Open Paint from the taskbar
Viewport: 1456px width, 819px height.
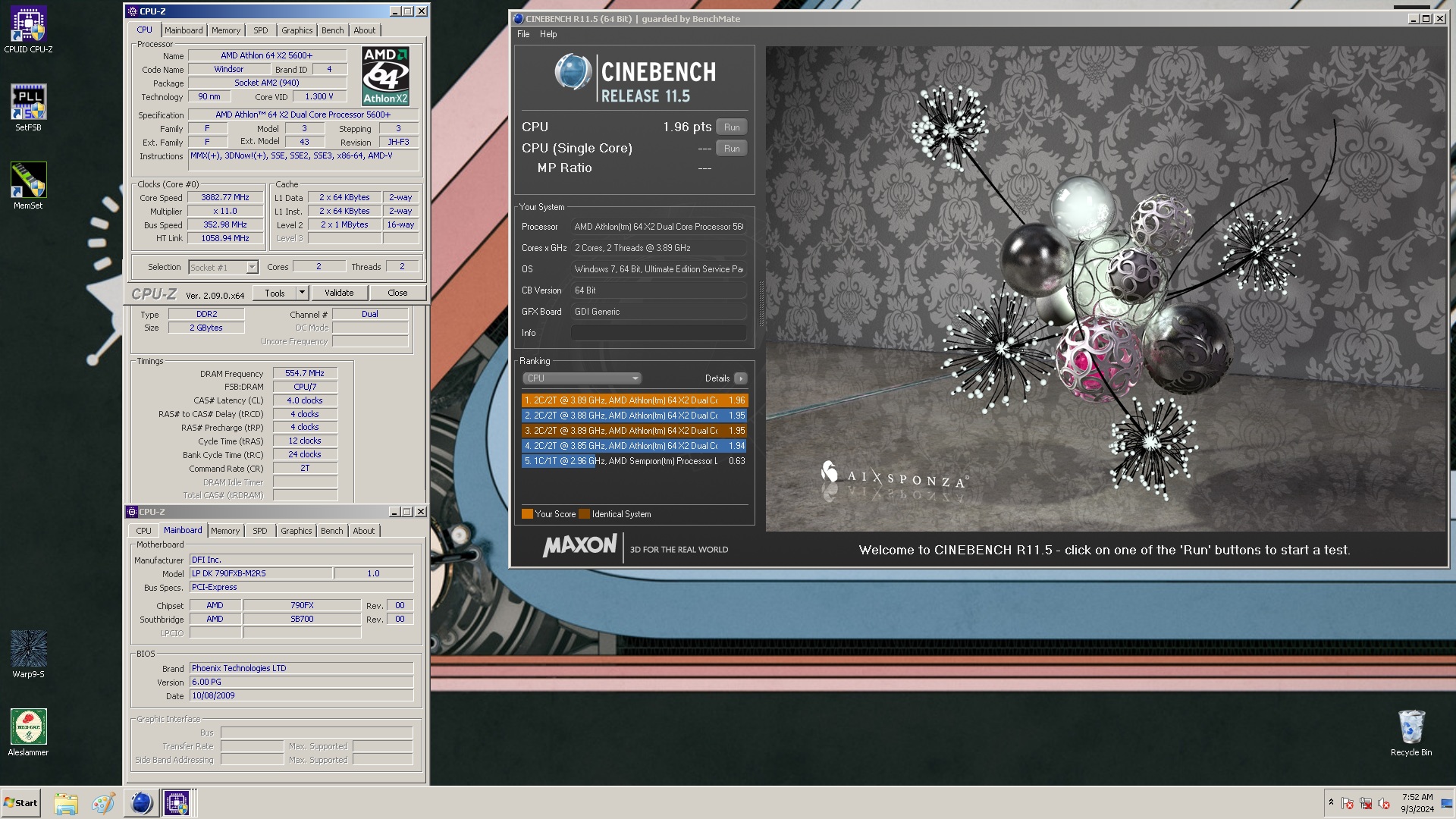coord(103,803)
